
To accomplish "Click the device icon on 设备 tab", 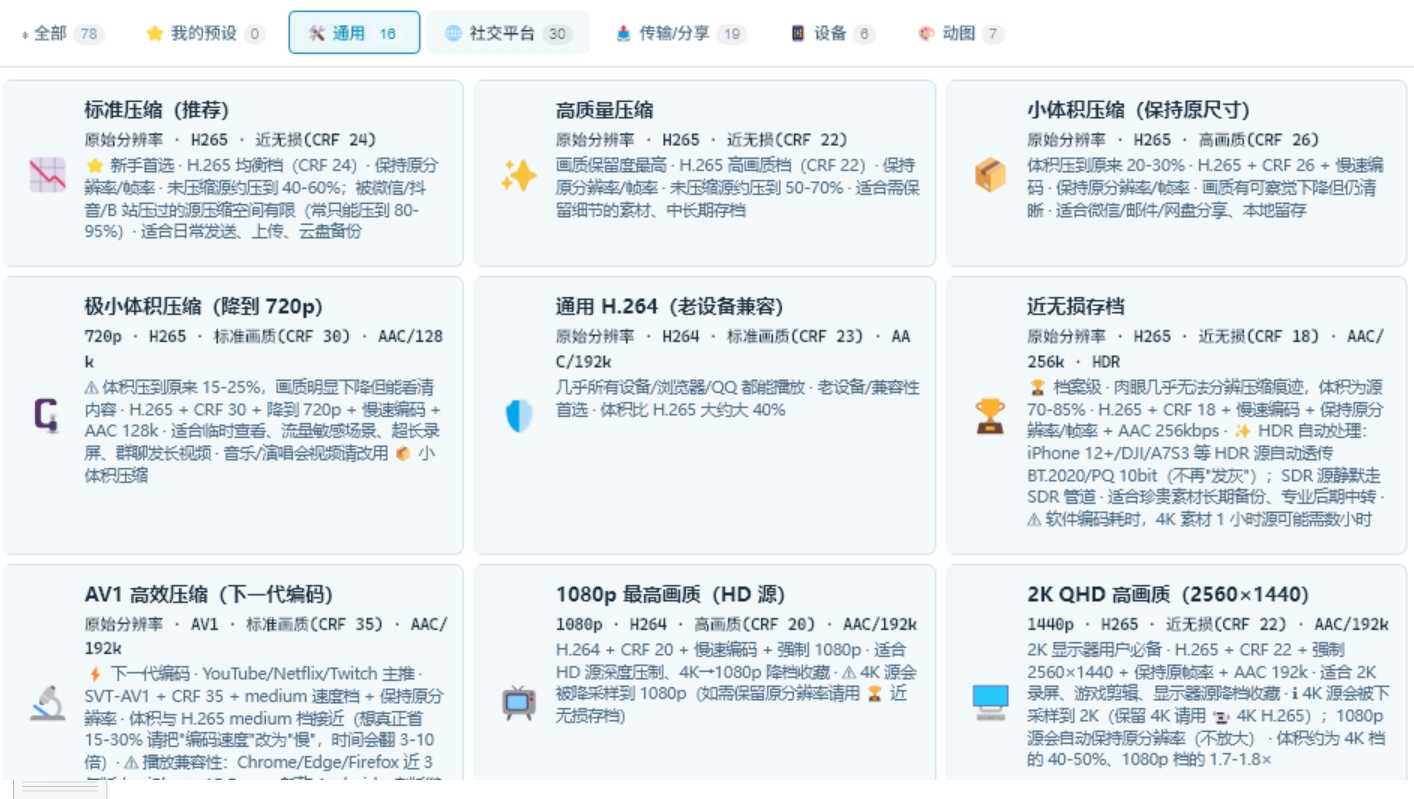I will 798,33.
